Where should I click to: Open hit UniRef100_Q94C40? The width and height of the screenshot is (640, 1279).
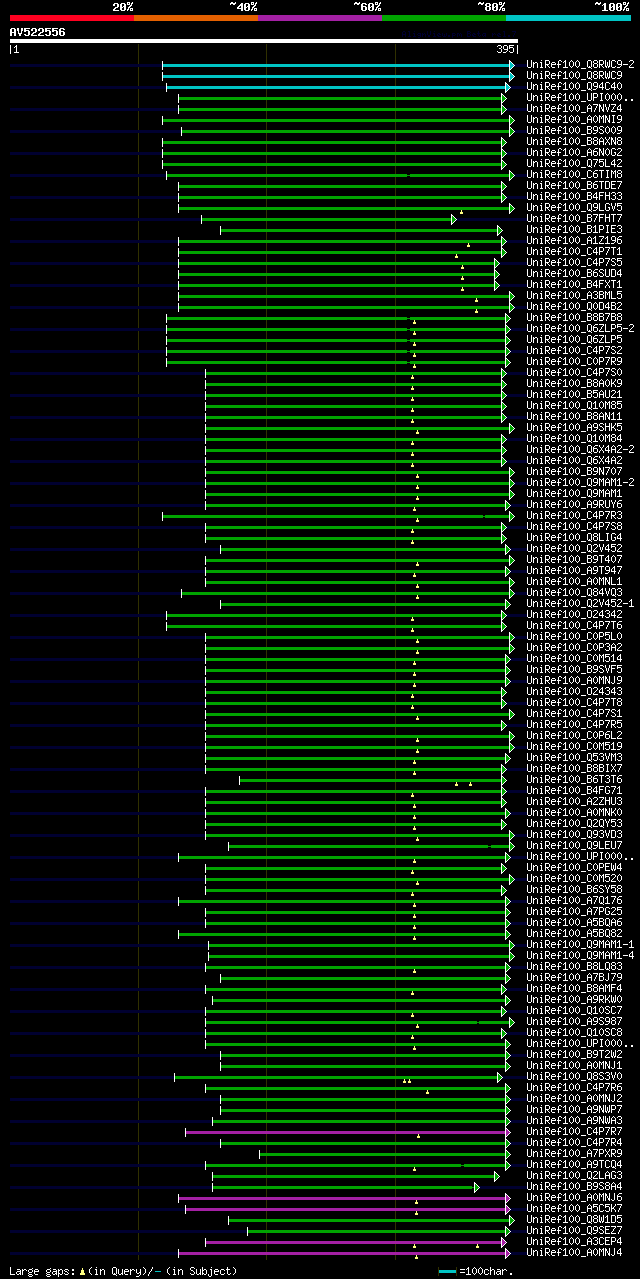(575, 86)
